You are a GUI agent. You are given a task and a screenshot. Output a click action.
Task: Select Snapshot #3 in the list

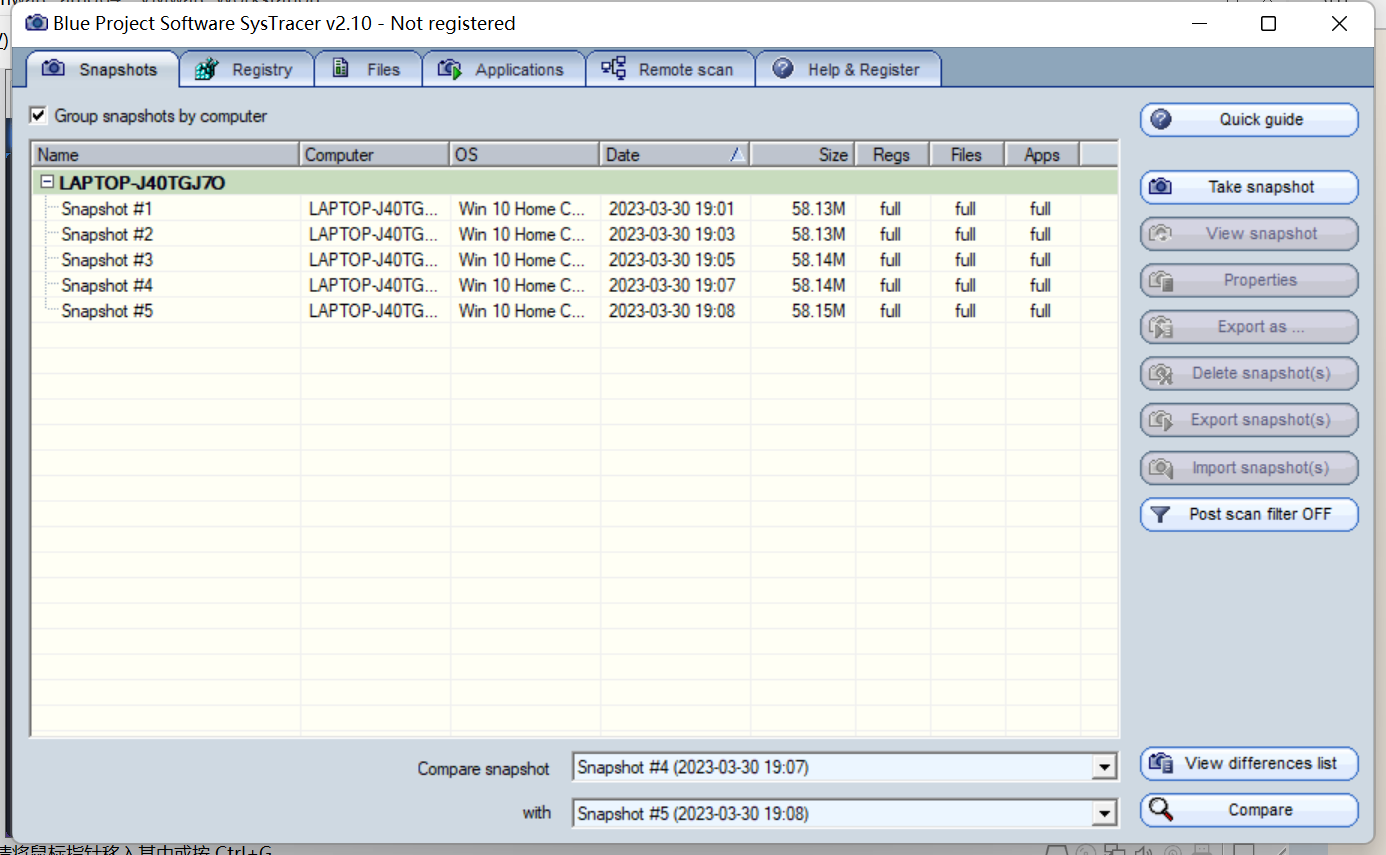pyautogui.click(x=107, y=260)
